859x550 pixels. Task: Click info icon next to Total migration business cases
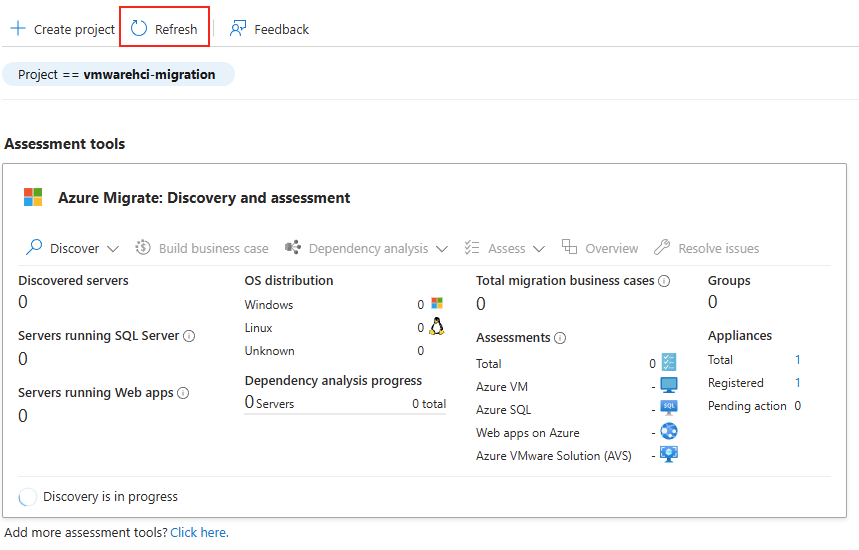pos(664,281)
